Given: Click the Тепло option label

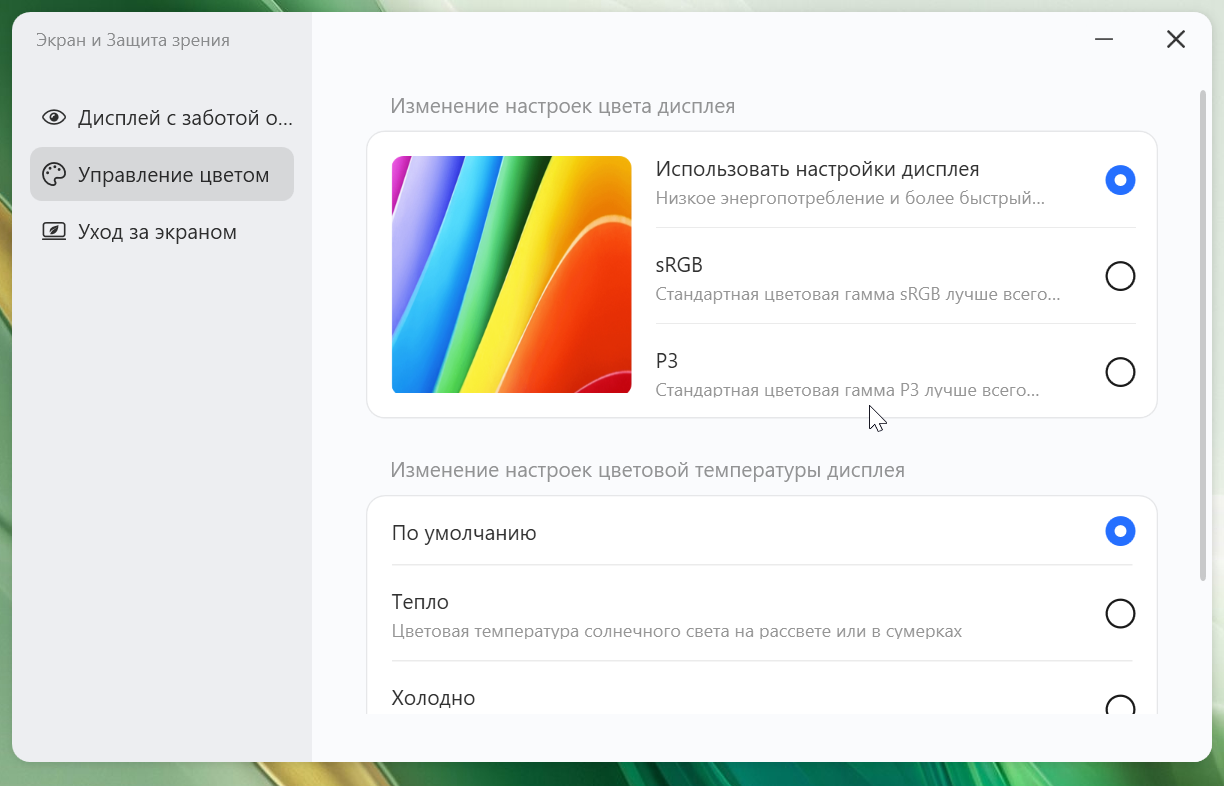Looking at the screenshot, I should (x=420, y=602).
